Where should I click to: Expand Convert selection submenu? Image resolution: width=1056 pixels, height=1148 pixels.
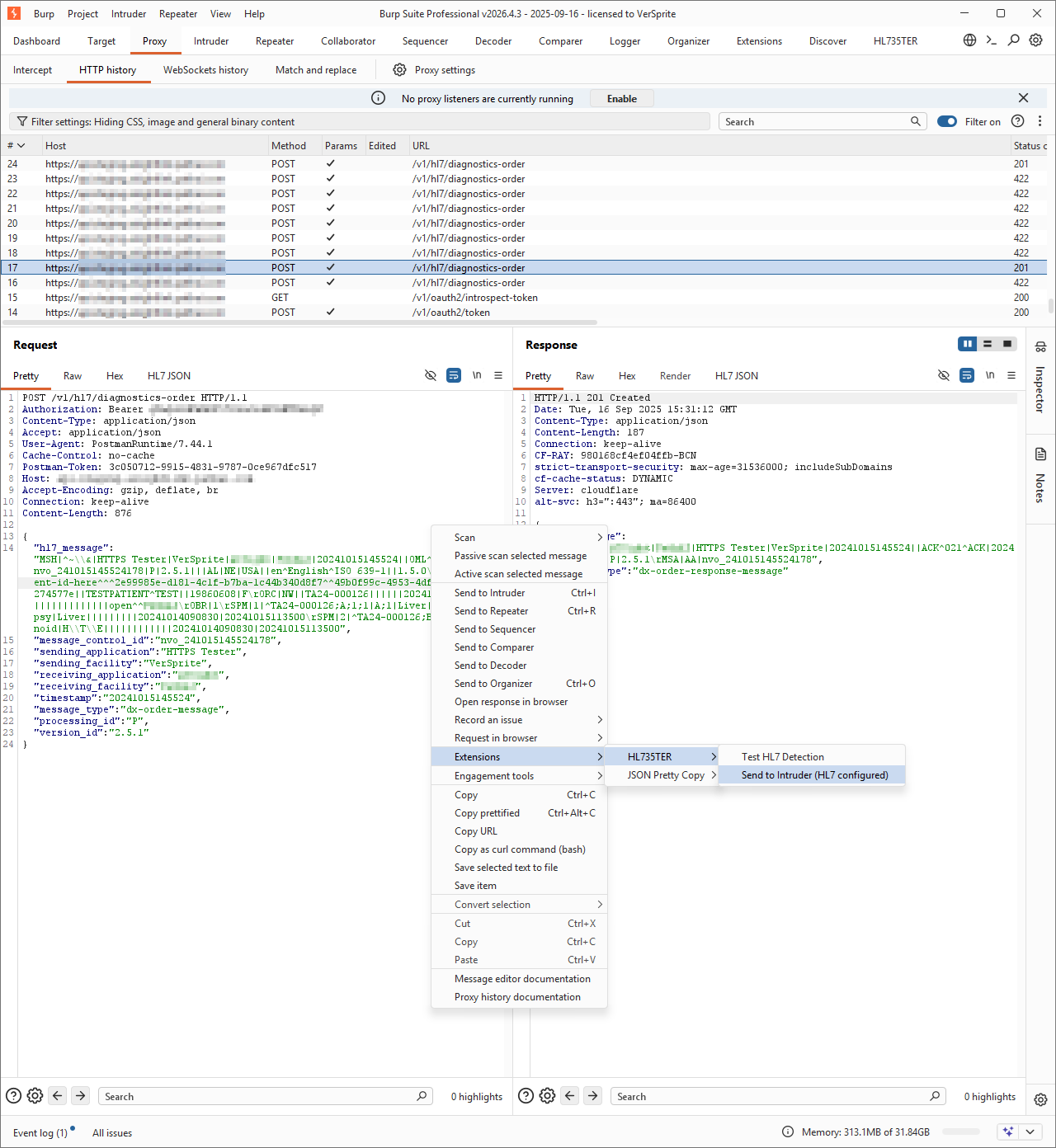(519, 905)
